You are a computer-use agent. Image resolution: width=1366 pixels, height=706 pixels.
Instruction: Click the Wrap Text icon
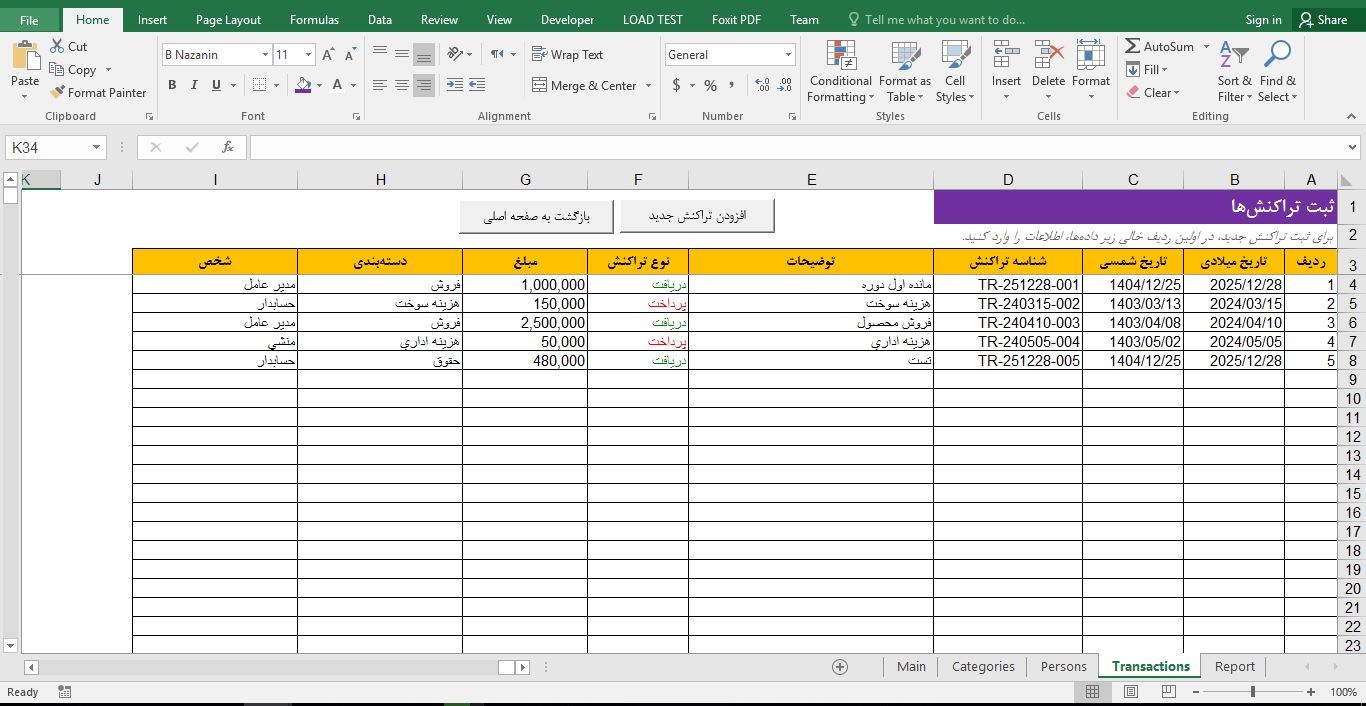click(540, 54)
